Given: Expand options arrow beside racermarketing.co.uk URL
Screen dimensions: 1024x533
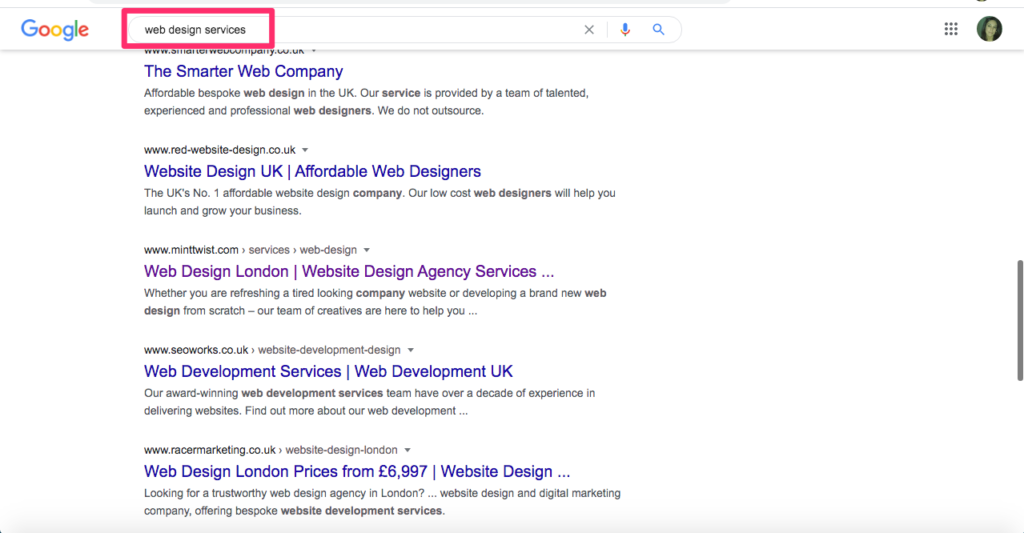Looking at the screenshot, I should pos(408,450).
